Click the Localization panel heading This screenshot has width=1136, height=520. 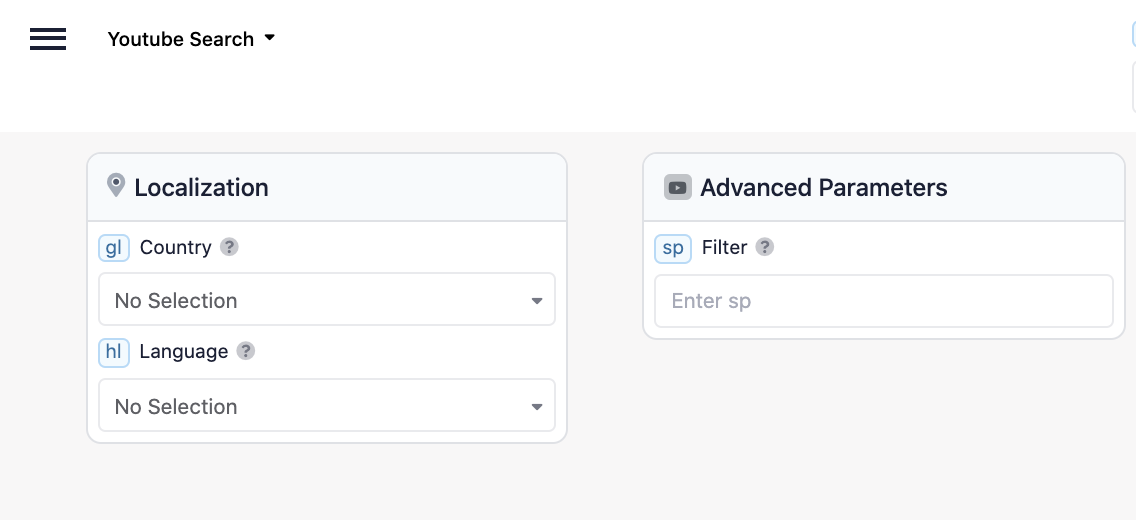point(201,188)
